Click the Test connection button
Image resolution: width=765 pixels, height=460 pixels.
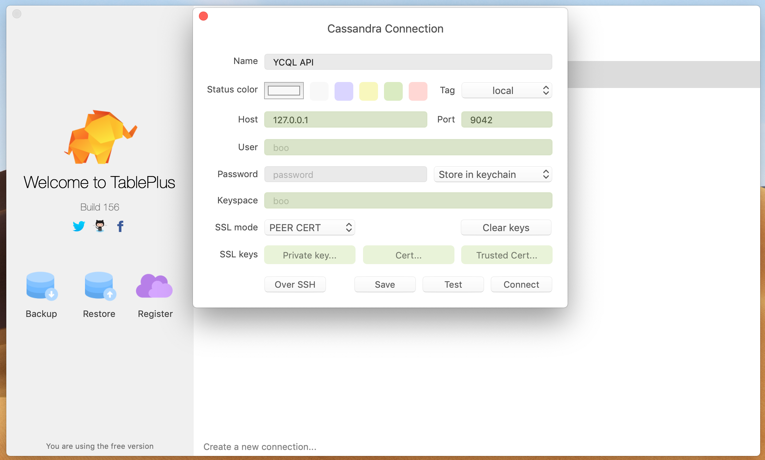pos(453,285)
